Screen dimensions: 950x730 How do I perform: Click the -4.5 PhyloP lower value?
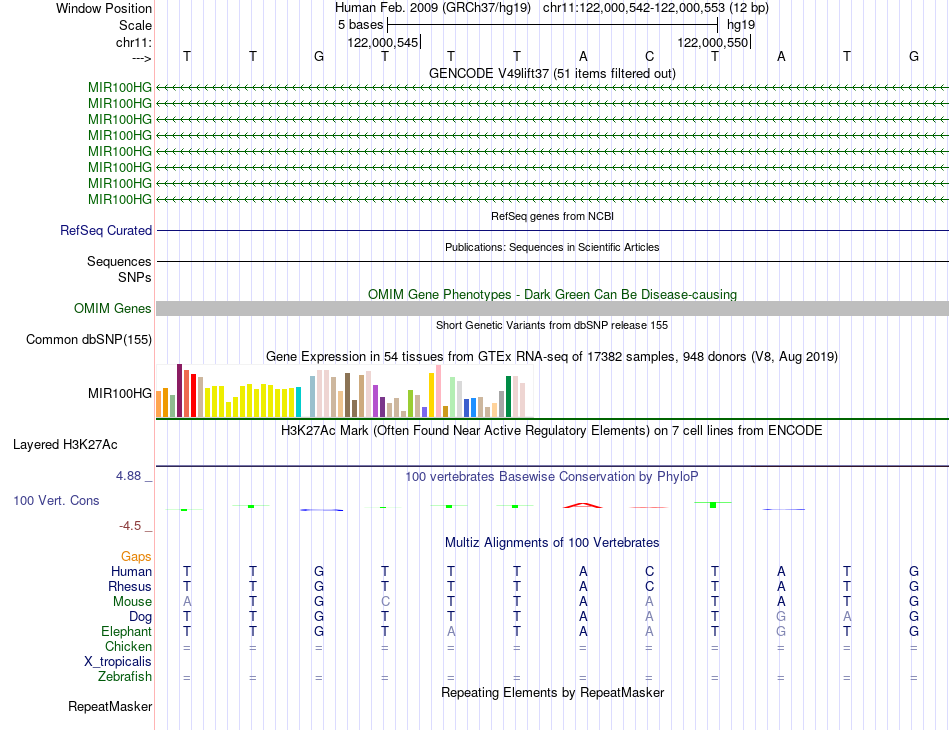click(x=130, y=526)
